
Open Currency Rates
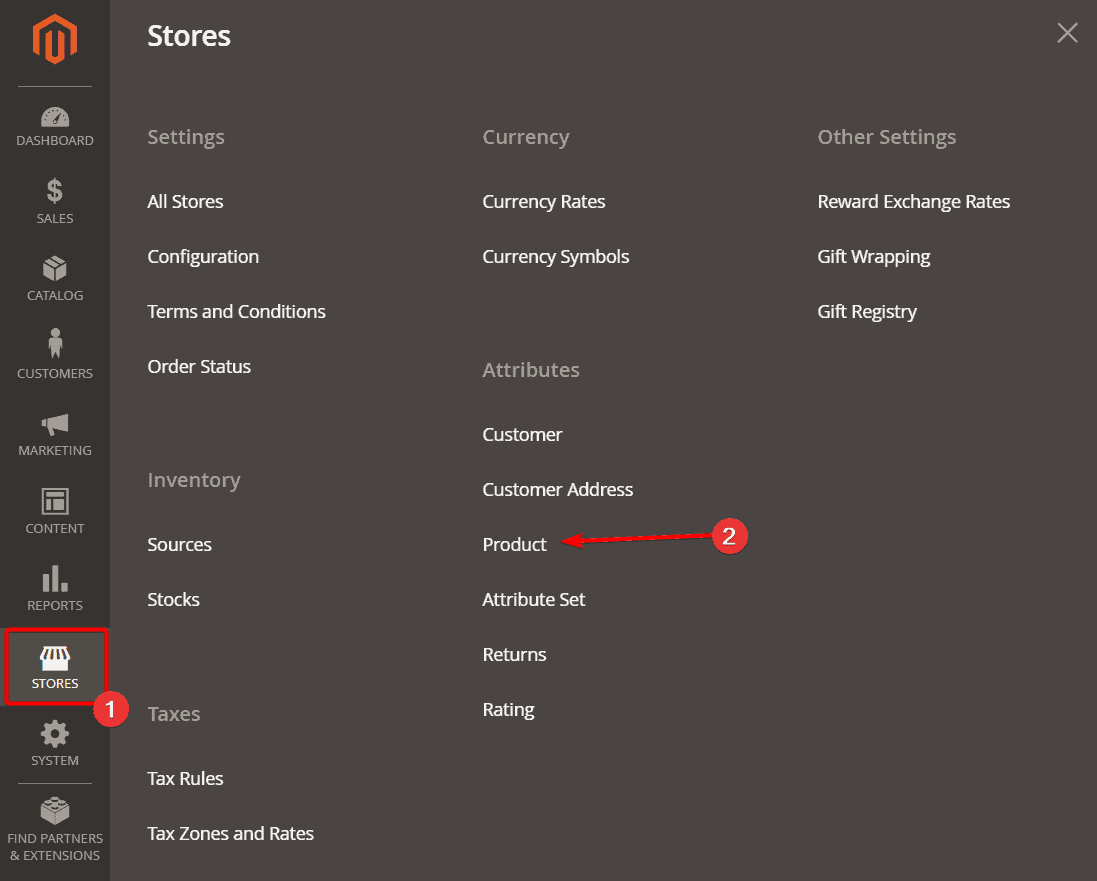click(x=544, y=202)
